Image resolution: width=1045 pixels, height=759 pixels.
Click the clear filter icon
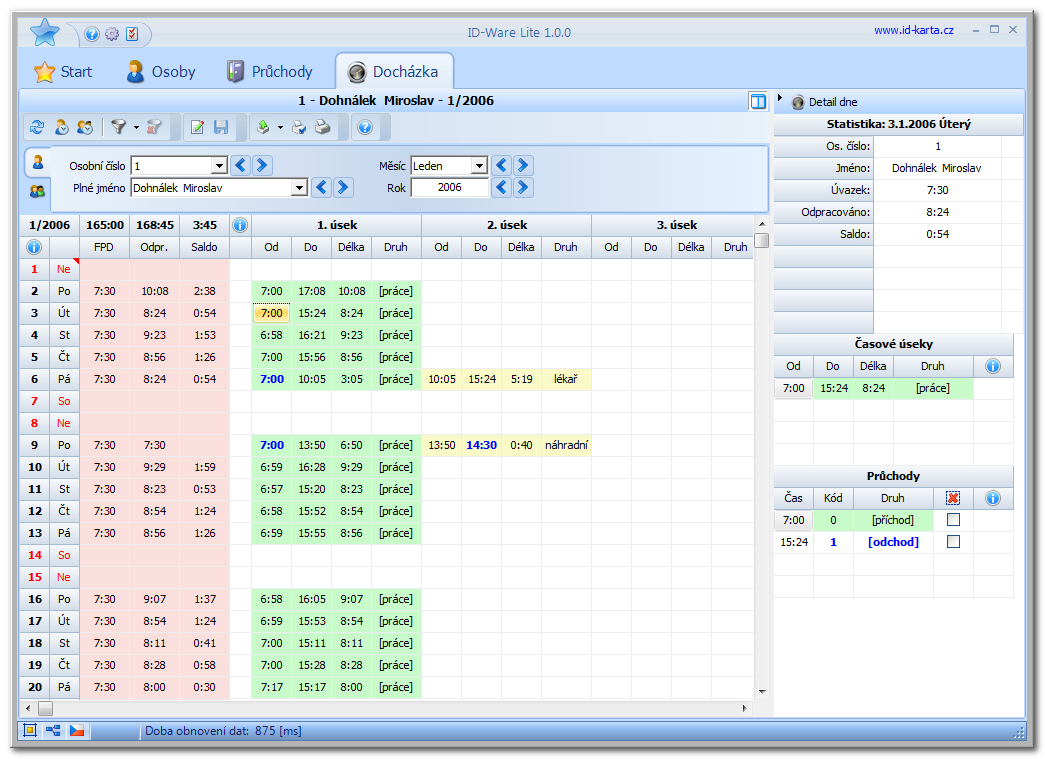pyautogui.click(x=153, y=127)
